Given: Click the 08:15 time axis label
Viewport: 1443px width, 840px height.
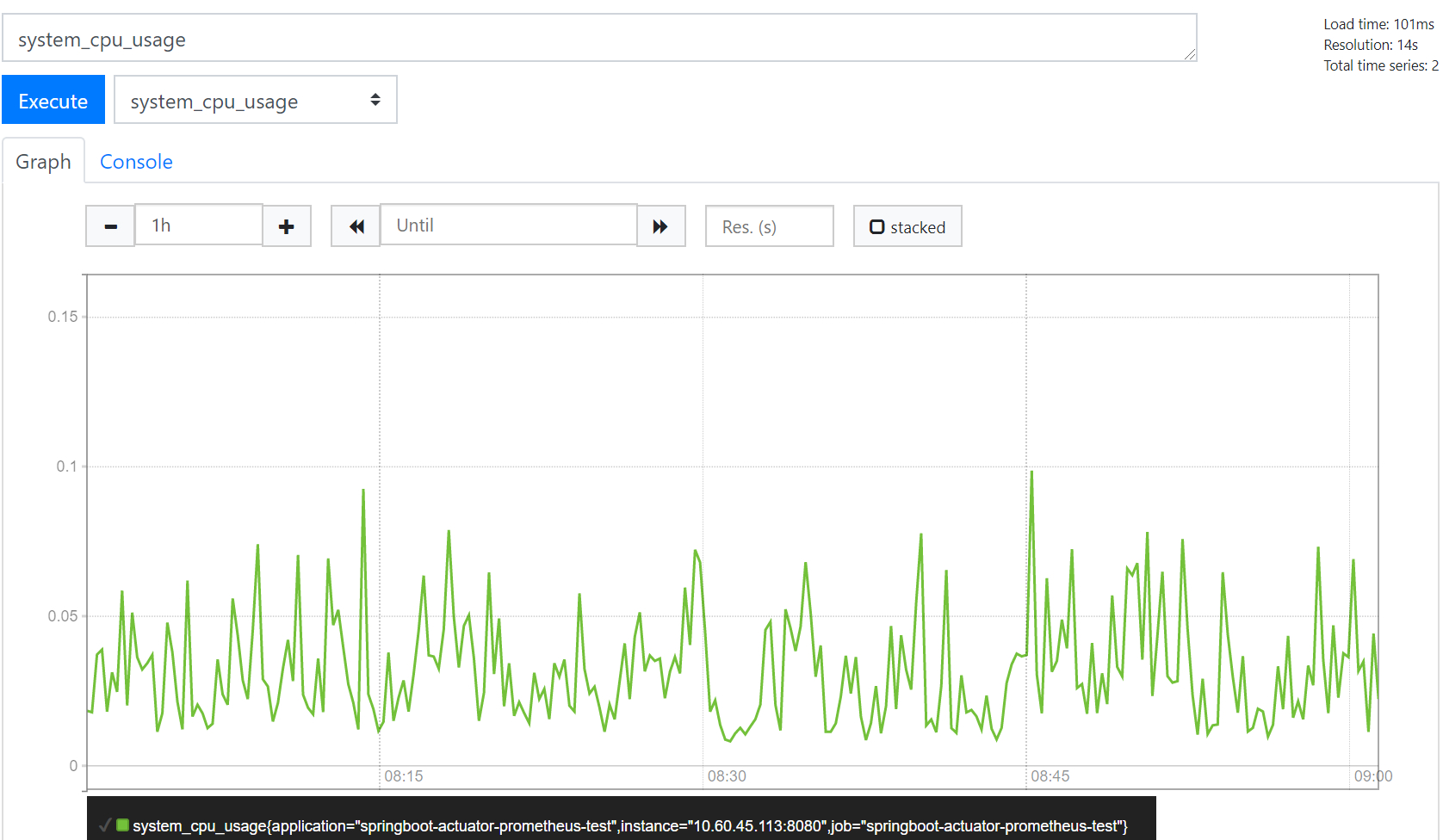Looking at the screenshot, I should (403, 776).
